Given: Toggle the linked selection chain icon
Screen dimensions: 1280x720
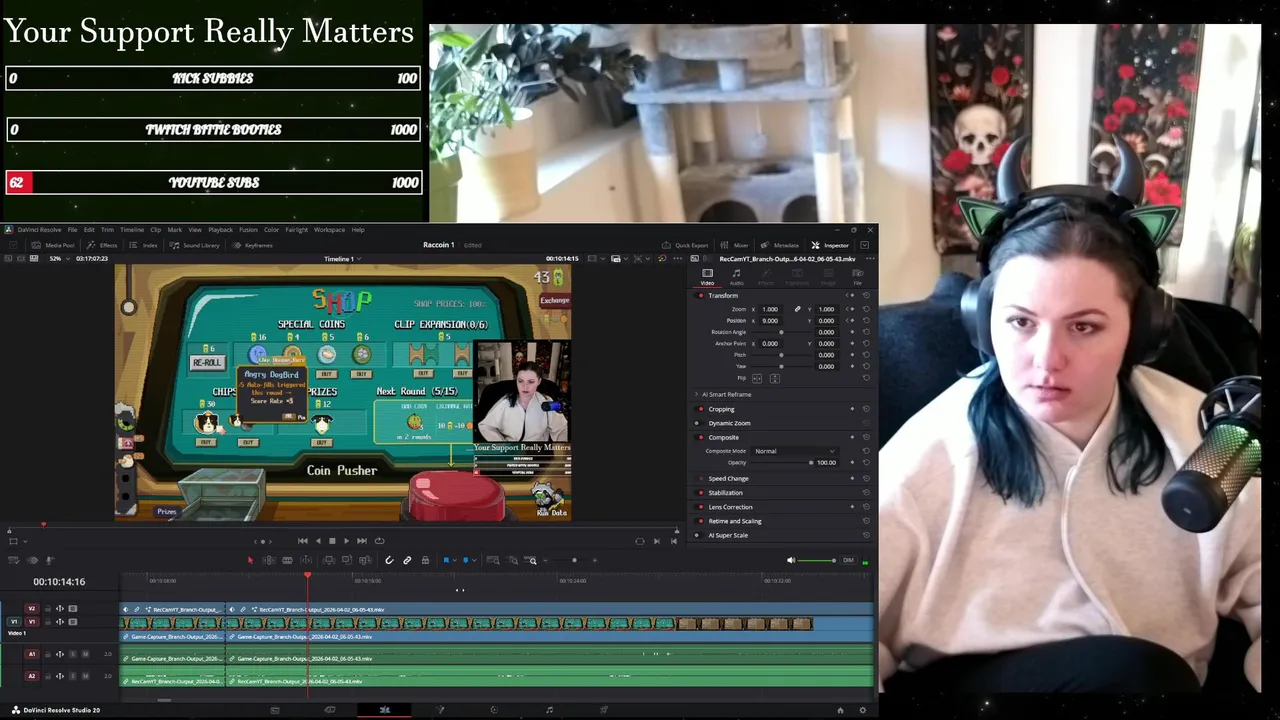Looking at the screenshot, I should (x=407, y=560).
